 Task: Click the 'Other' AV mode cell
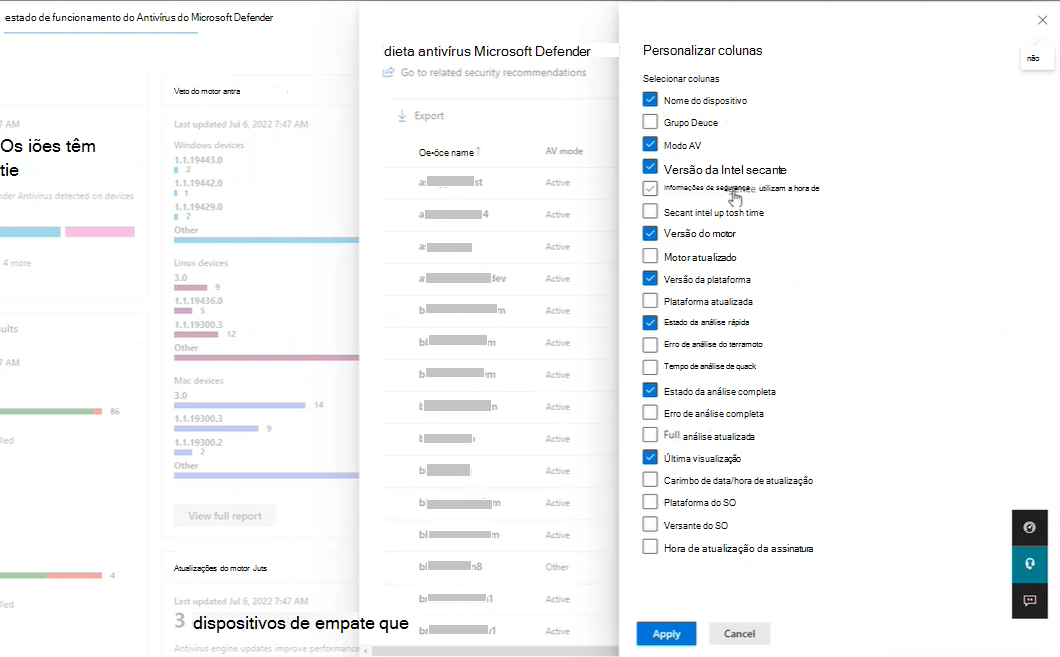[557, 567]
